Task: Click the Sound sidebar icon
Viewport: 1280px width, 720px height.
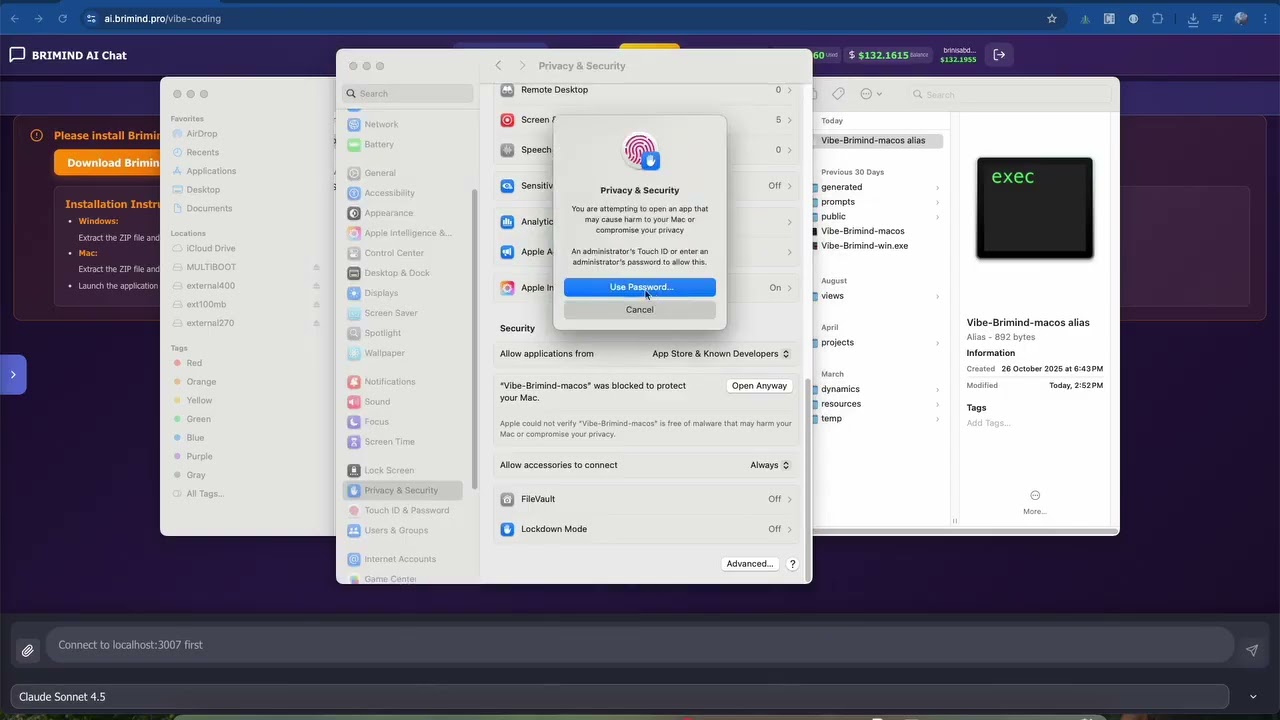Action: tap(354, 402)
